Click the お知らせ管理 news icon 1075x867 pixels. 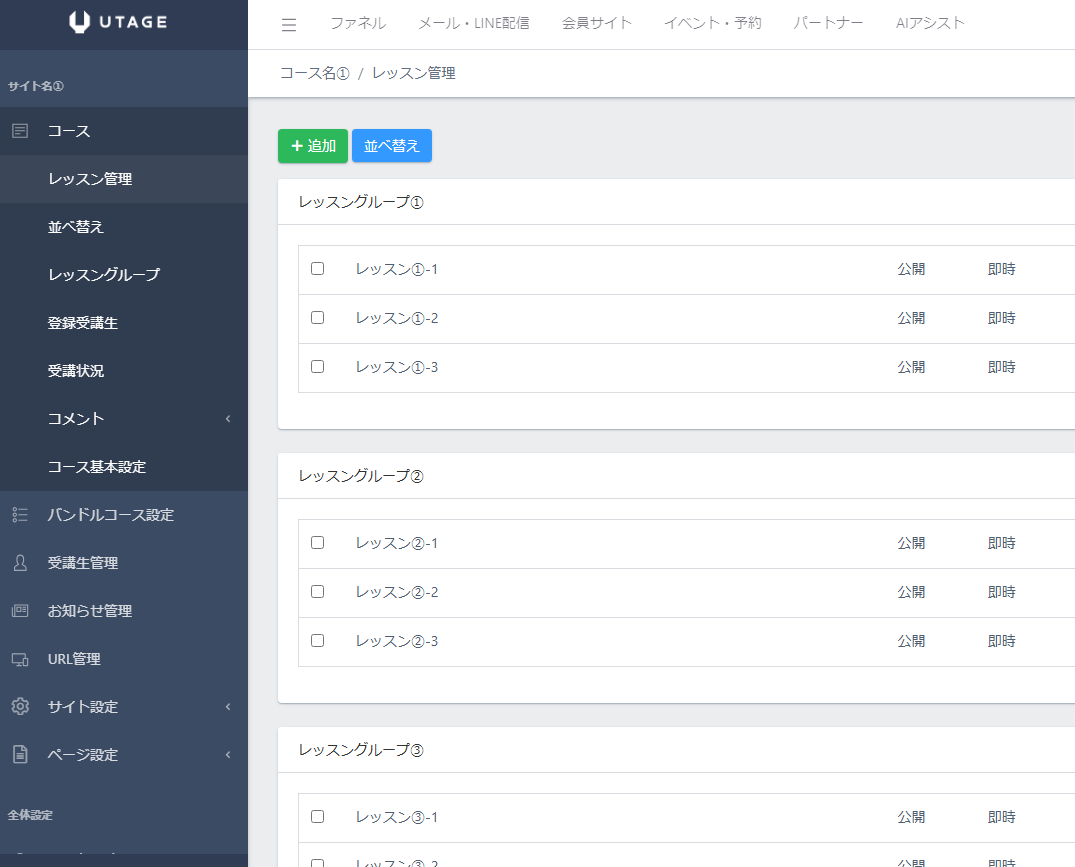20,611
